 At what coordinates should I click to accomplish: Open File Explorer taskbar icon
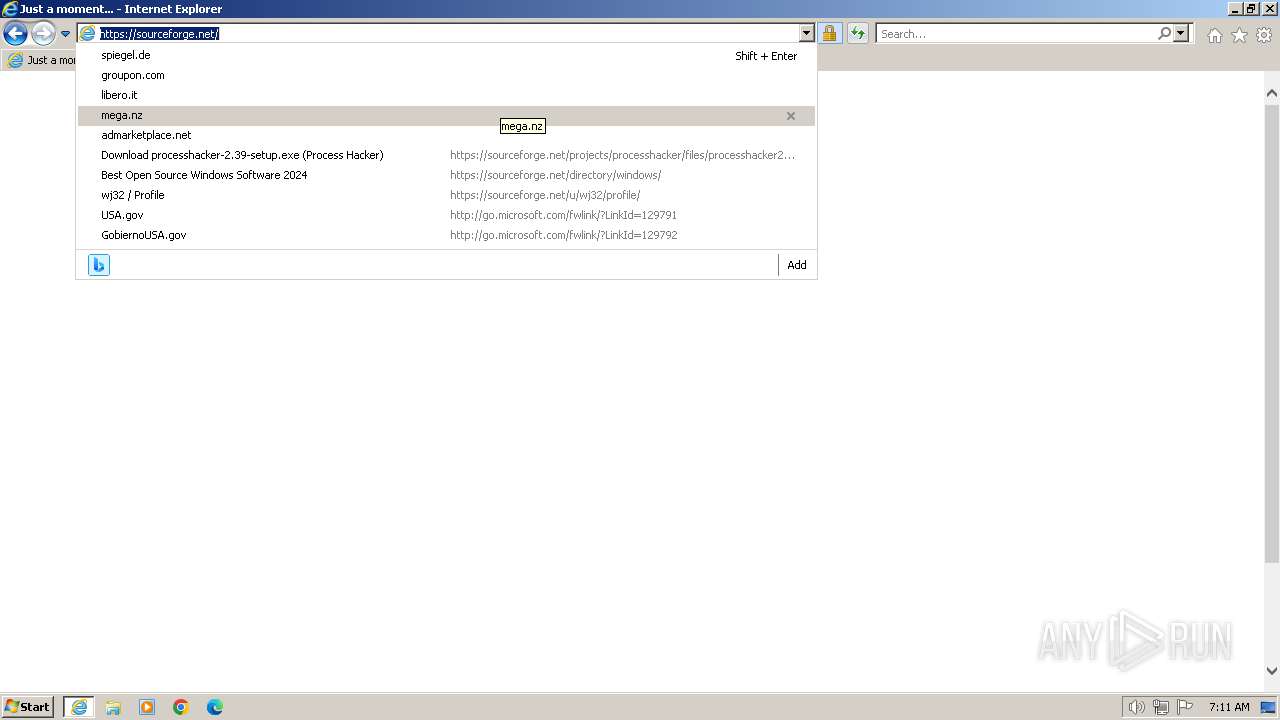(113, 707)
